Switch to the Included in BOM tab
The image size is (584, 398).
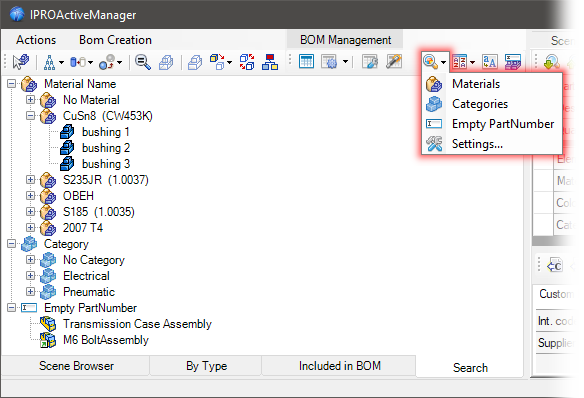coord(340,366)
